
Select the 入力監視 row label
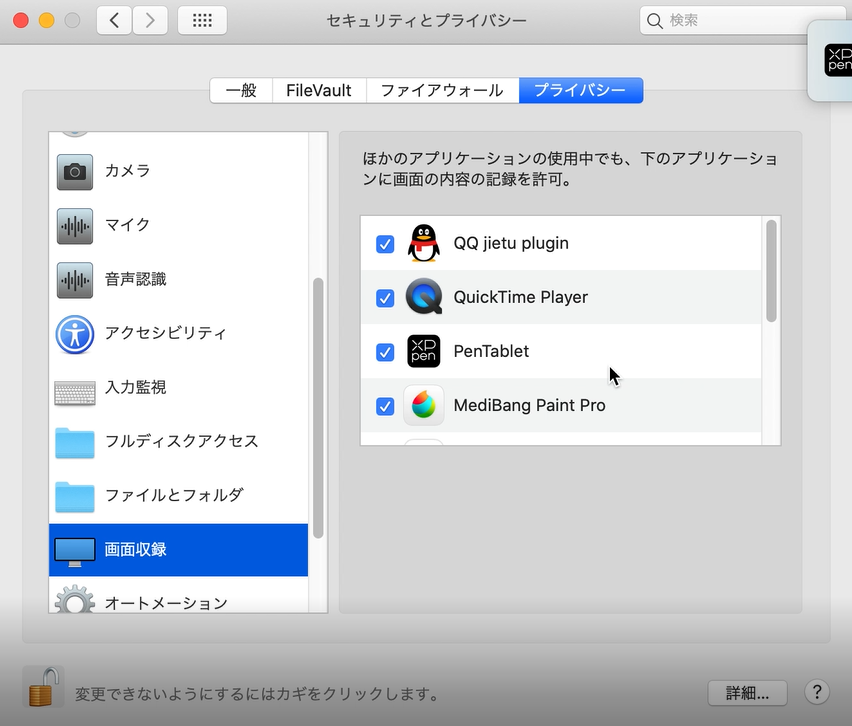135,387
